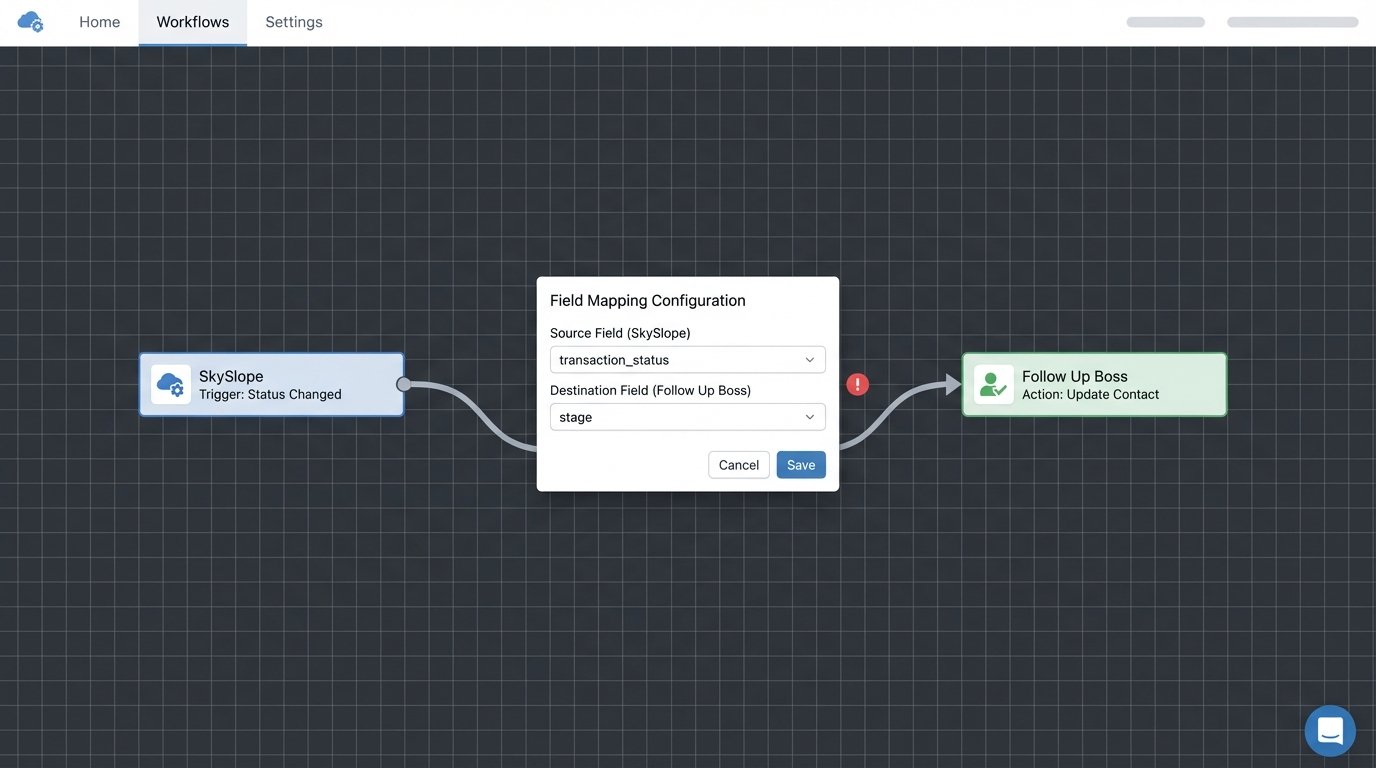Open the Source Field (SkySlope) dropdown
The width and height of the screenshot is (1376, 768).
(x=687, y=360)
